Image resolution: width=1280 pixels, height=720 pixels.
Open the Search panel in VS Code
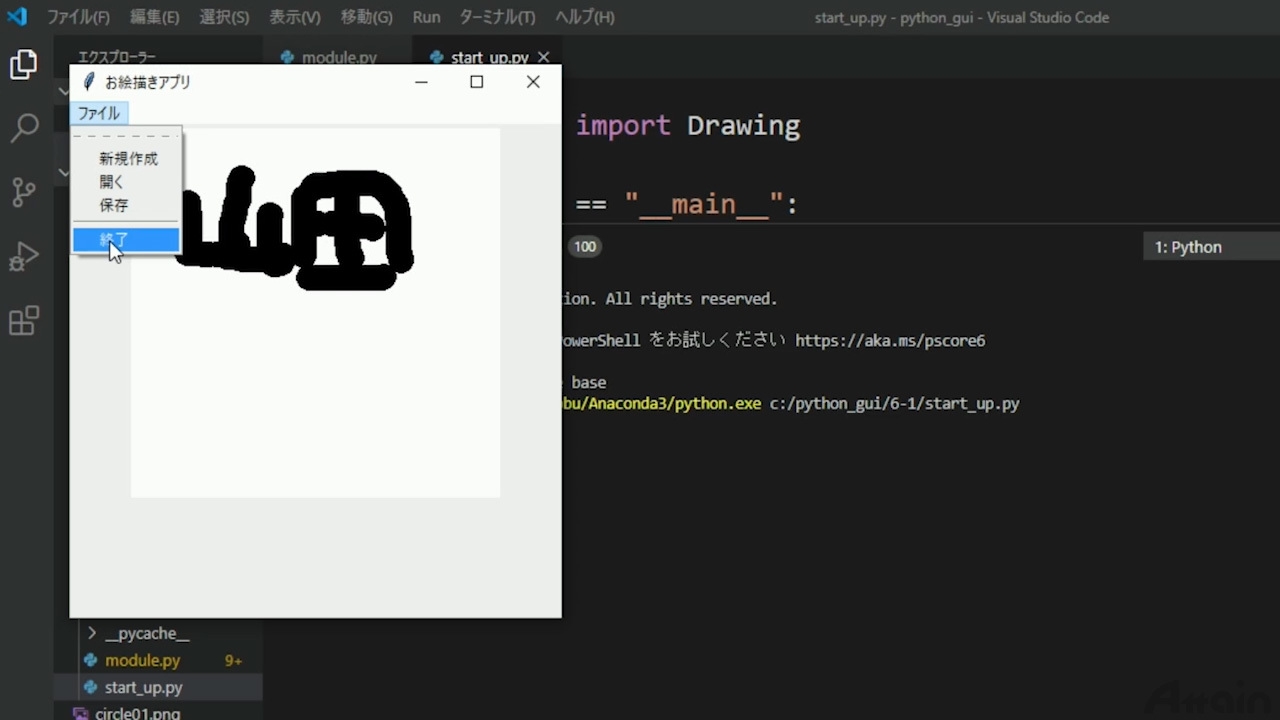click(24, 128)
